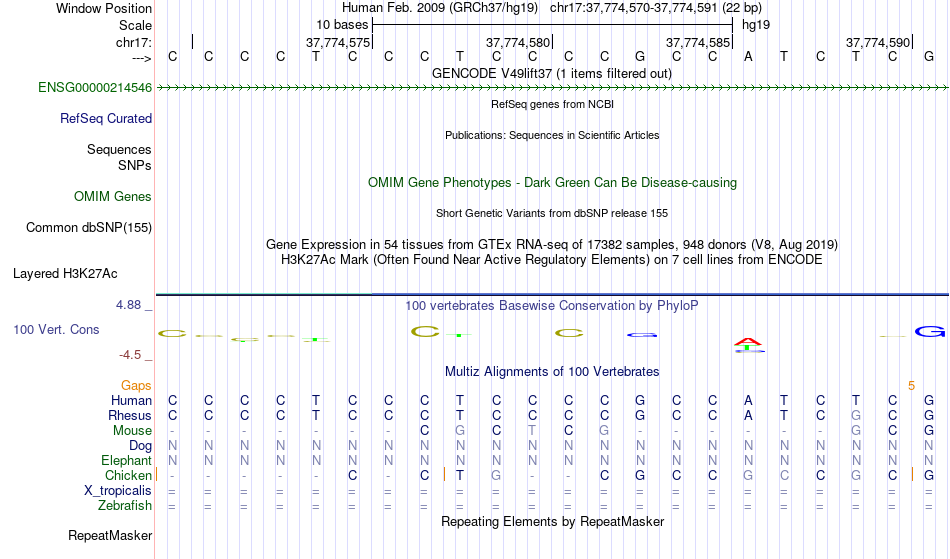Image resolution: width=950 pixels, height=559 pixels.
Task: Click the Common dbSNP(155) track label
Action: (88, 228)
